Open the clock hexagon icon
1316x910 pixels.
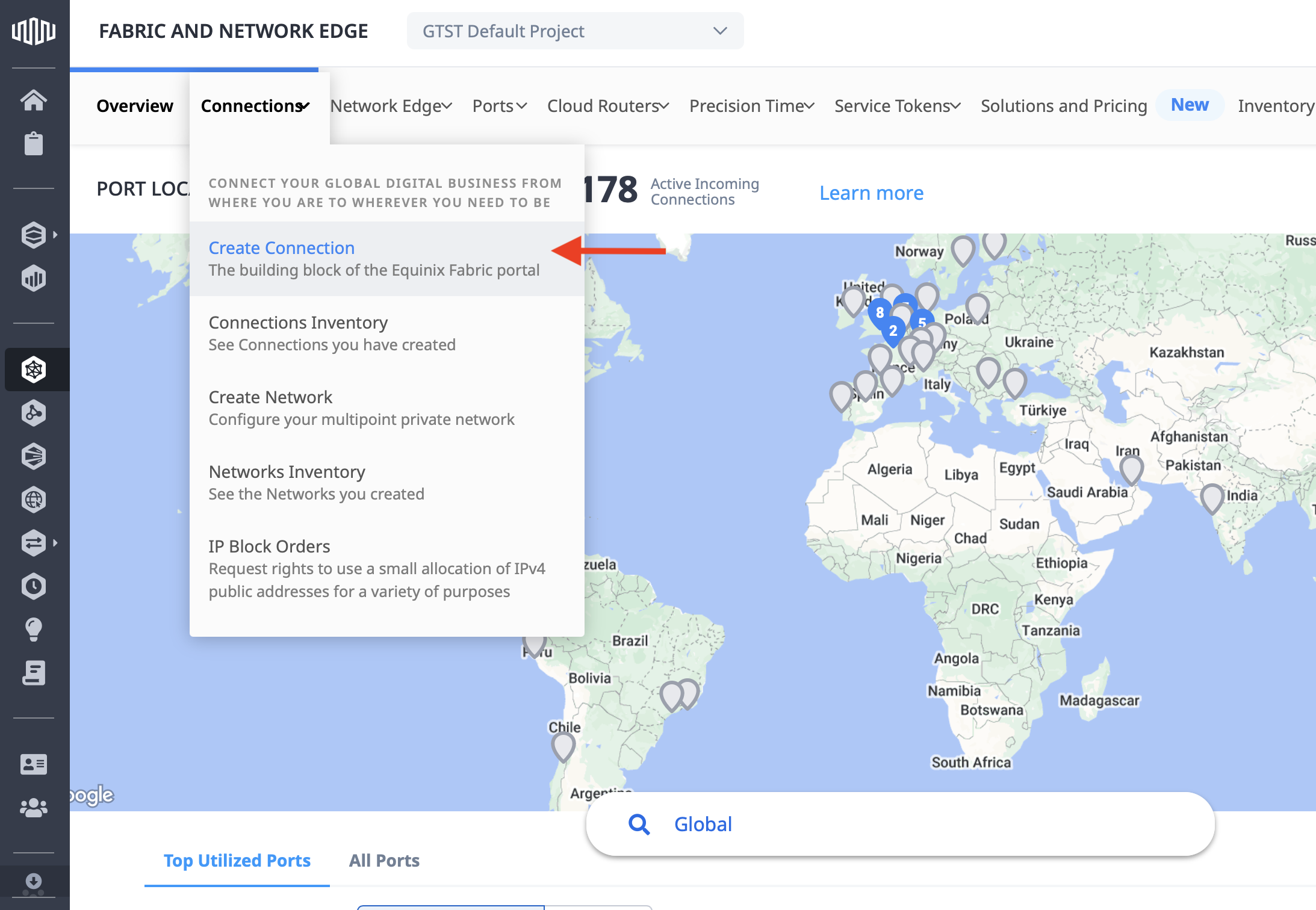(34, 586)
